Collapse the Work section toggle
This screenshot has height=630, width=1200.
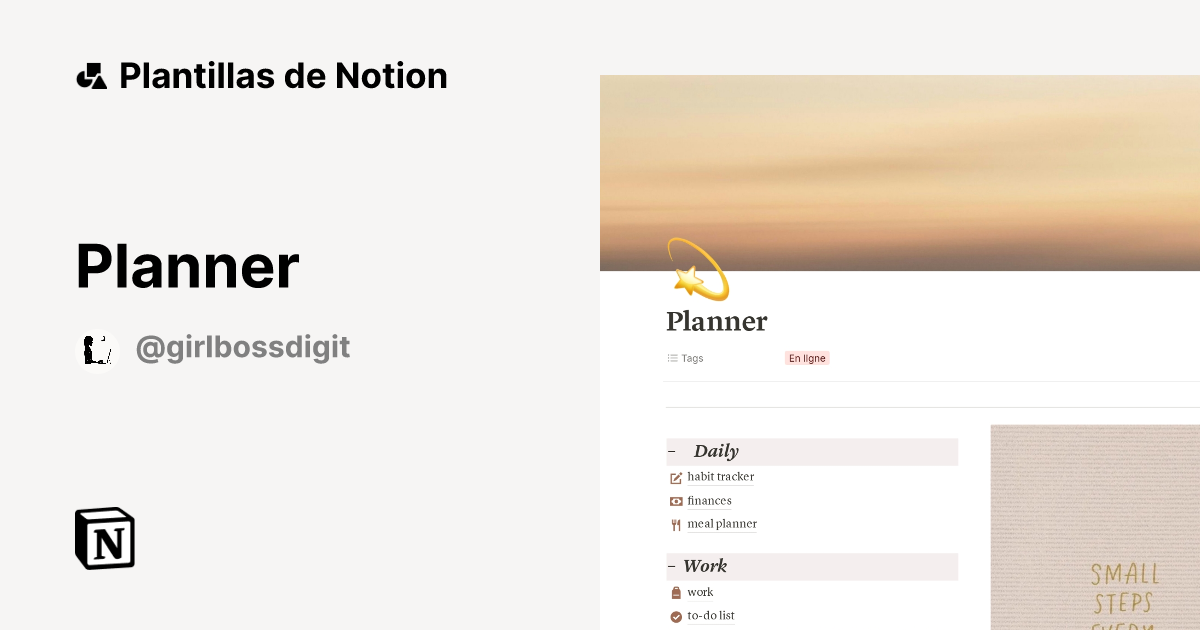click(x=671, y=566)
